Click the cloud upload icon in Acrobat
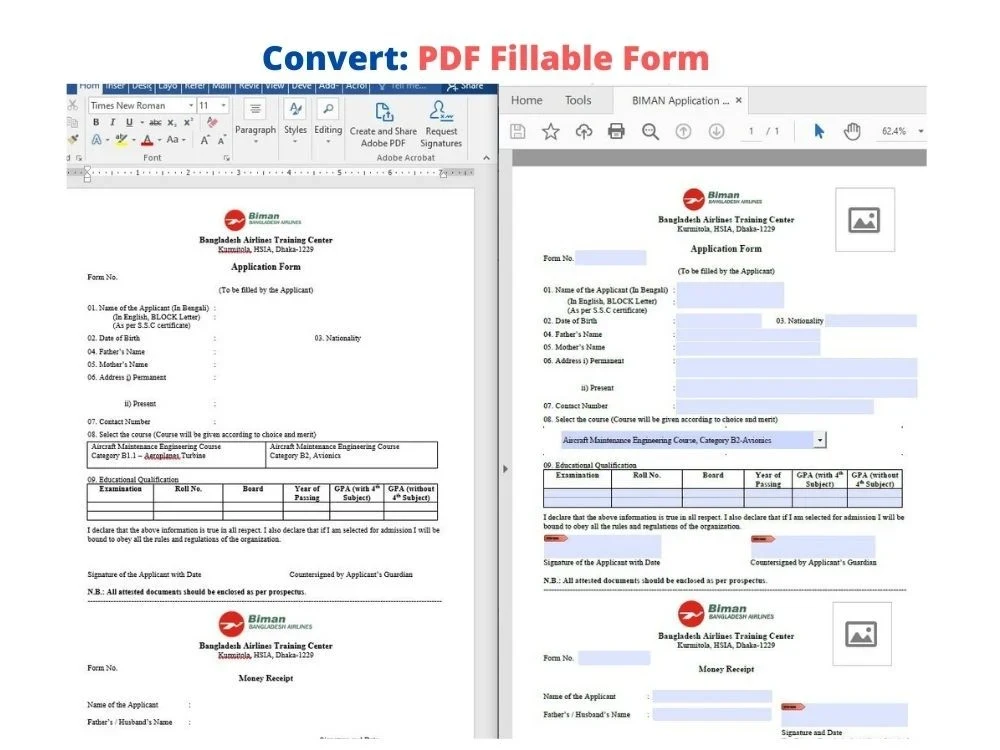1000x750 pixels. tap(584, 131)
